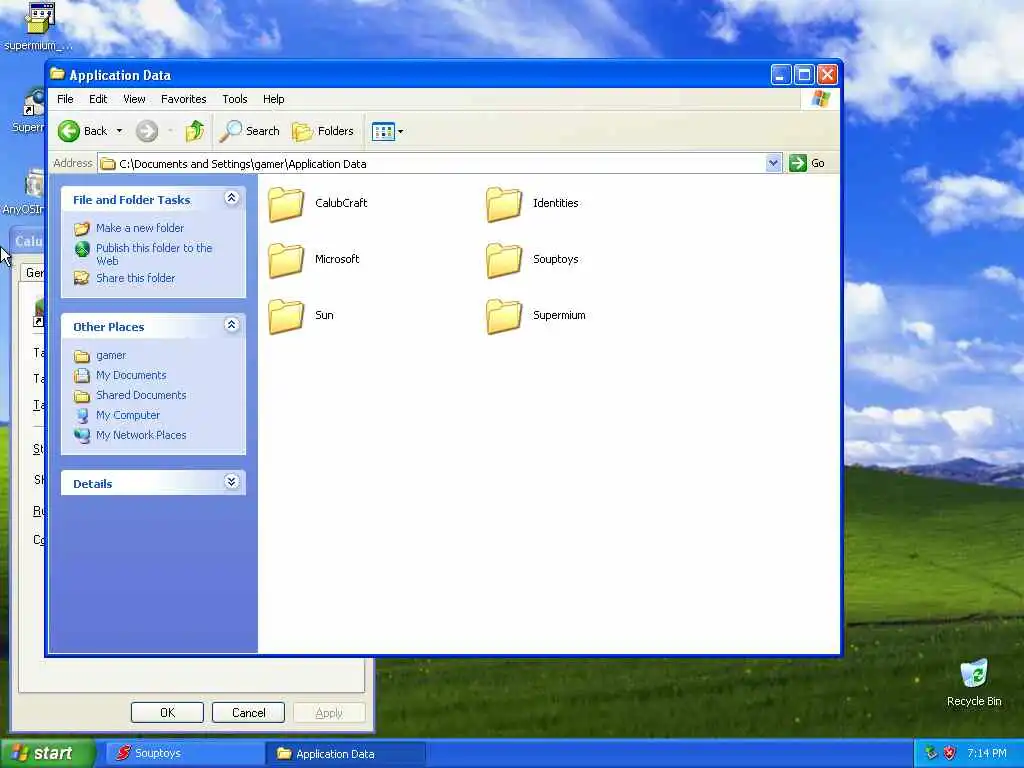
Task: Click the green Back arrow icon
Action: [x=69, y=131]
